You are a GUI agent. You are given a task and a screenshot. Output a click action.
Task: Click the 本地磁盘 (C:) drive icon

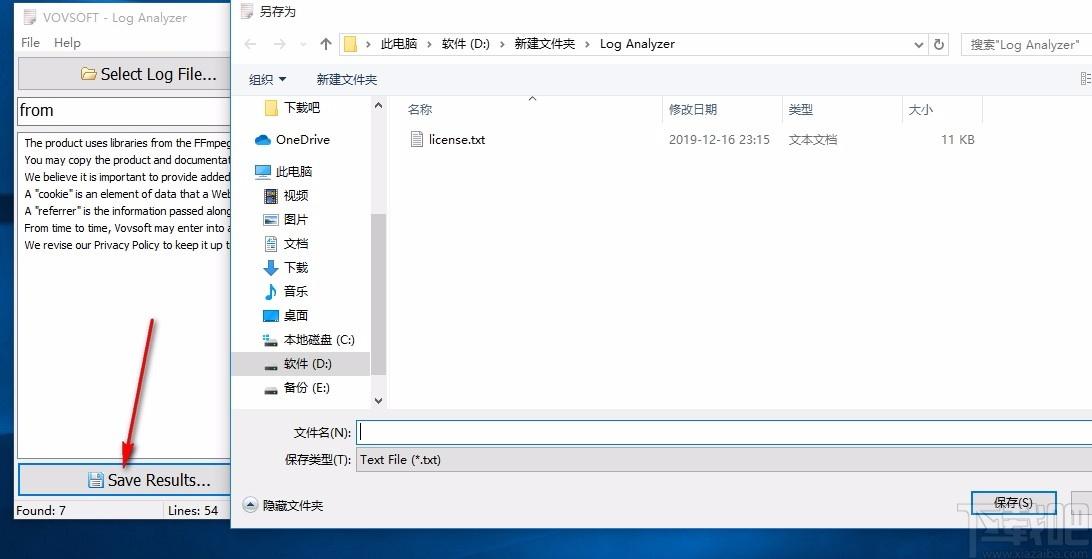270,340
